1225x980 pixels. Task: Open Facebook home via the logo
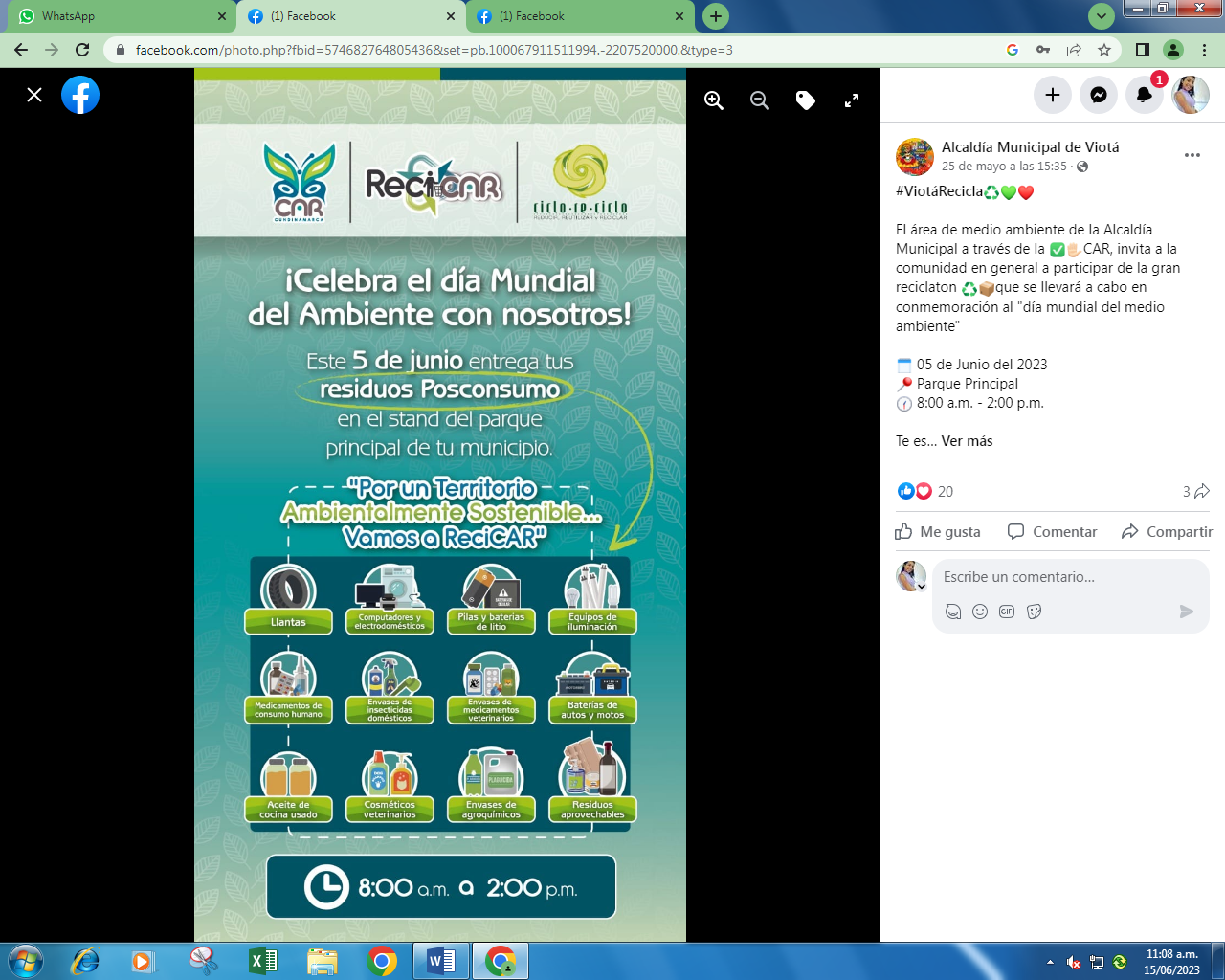[80, 95]
